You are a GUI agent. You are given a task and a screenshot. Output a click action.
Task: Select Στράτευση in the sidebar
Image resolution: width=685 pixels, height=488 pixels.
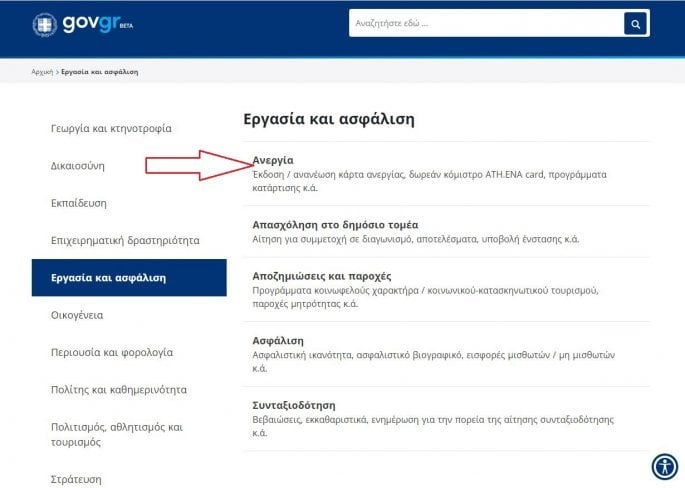pos(78,479)
